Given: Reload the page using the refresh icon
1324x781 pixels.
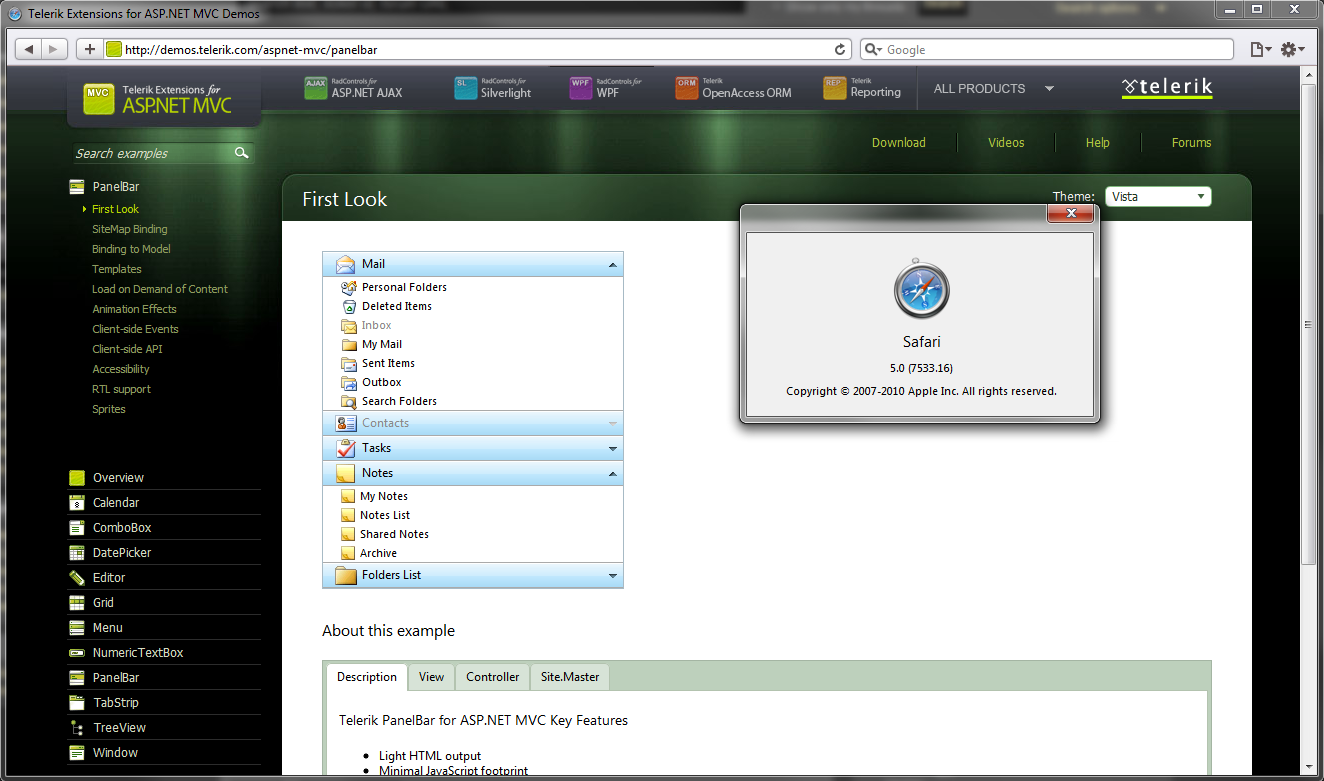Looking at the screenshot, I should [840, 49].
